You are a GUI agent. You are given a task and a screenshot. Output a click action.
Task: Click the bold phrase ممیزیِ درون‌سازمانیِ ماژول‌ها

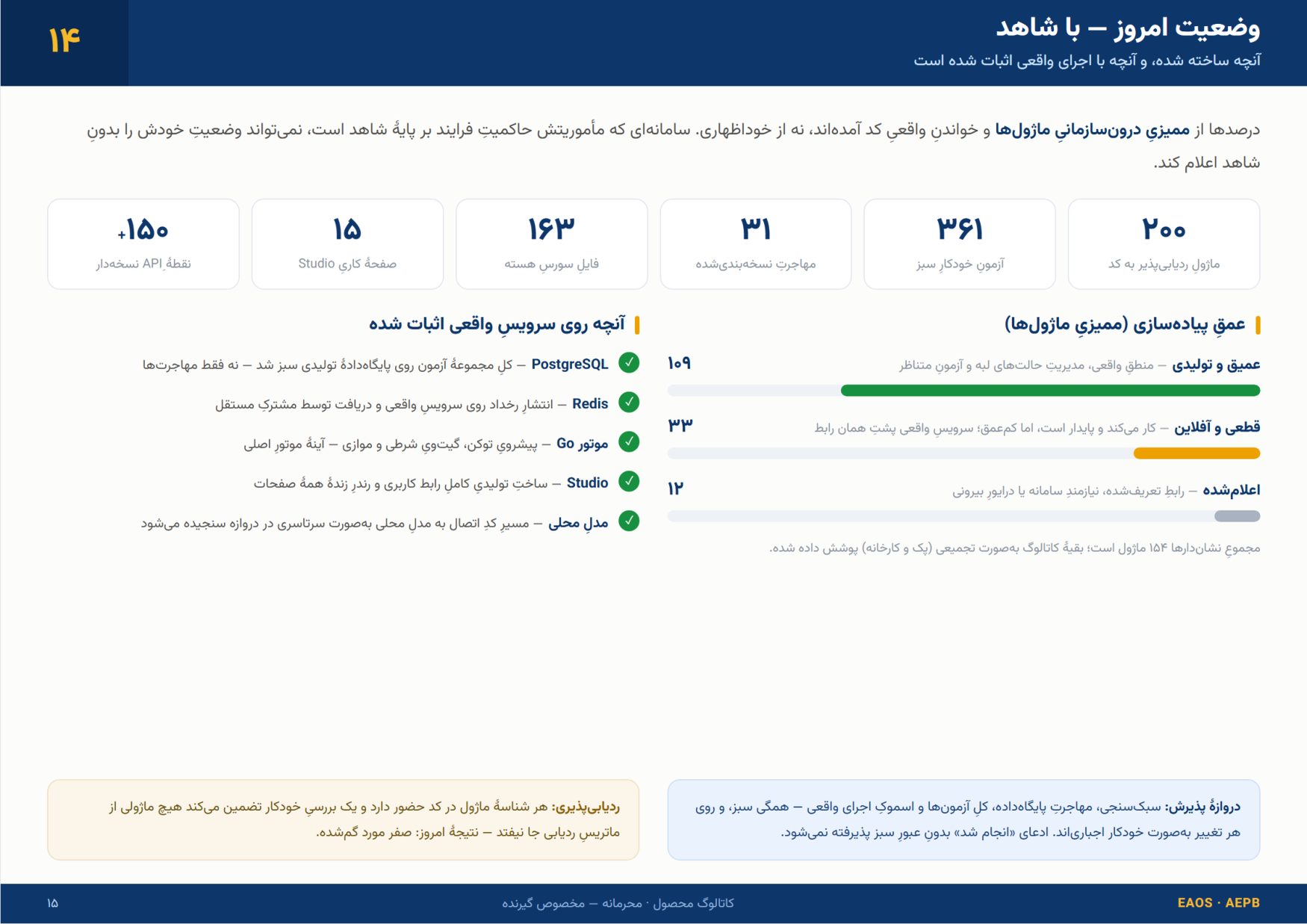click(x=1093, y=130)
